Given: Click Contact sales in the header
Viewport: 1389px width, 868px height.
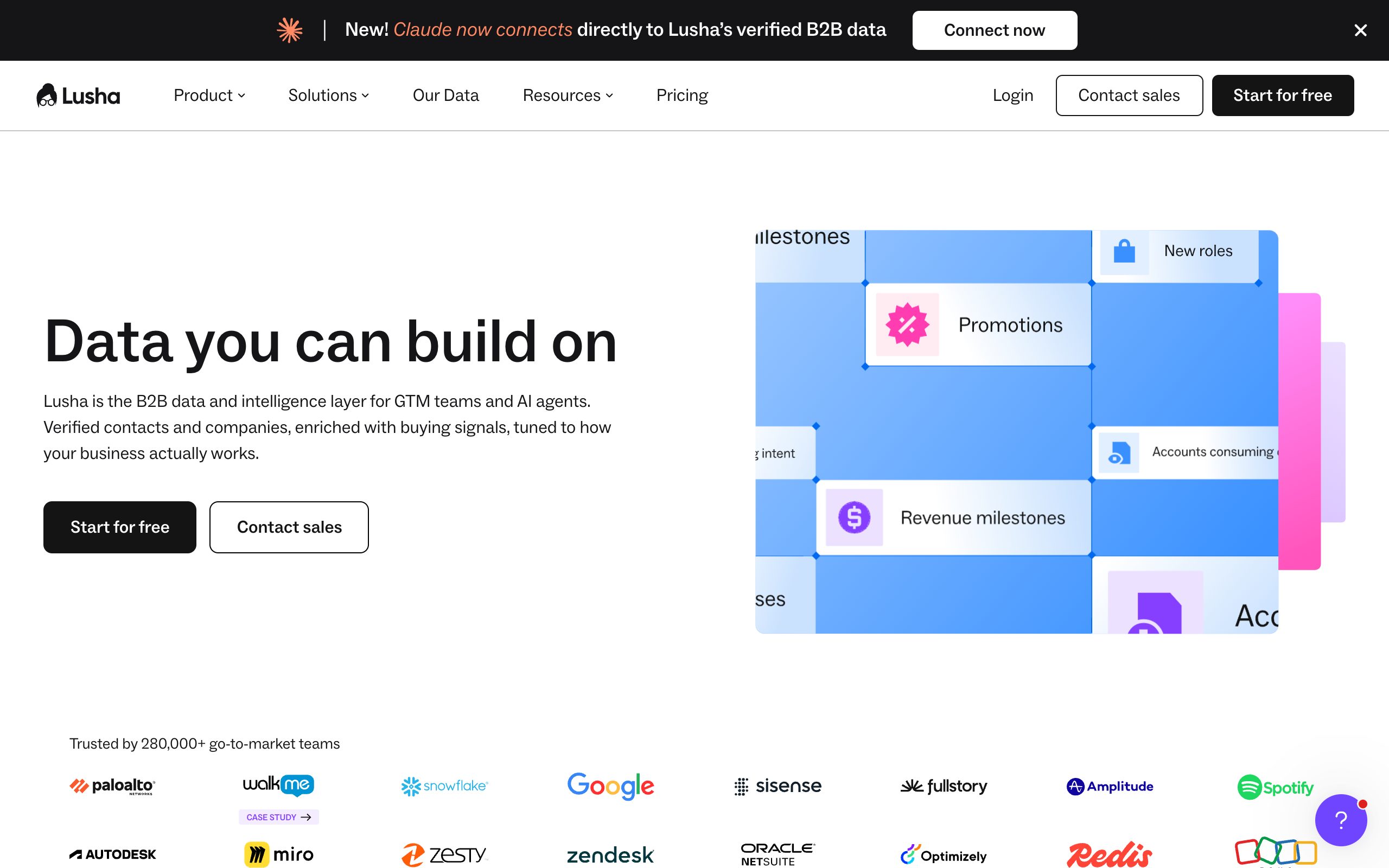Looking at the screenshot, I should 1129,95.
